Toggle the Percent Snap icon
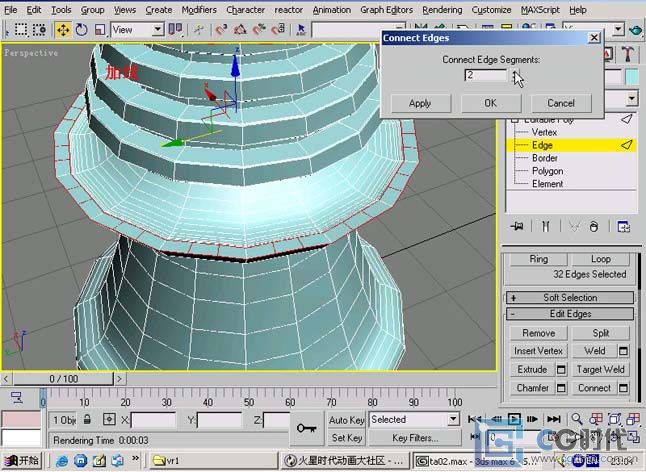646x472 pixels. pyautogui.click(x=259, y=30)
